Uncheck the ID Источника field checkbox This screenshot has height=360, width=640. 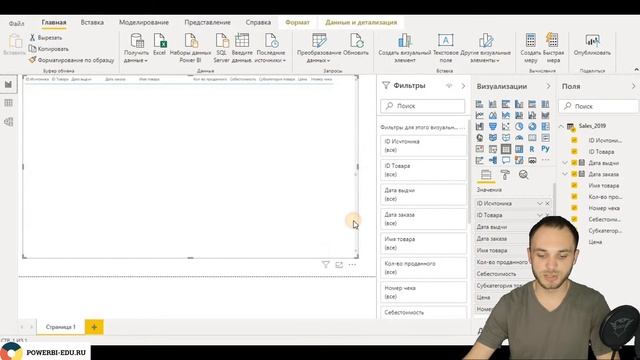[x=574, y=140]
